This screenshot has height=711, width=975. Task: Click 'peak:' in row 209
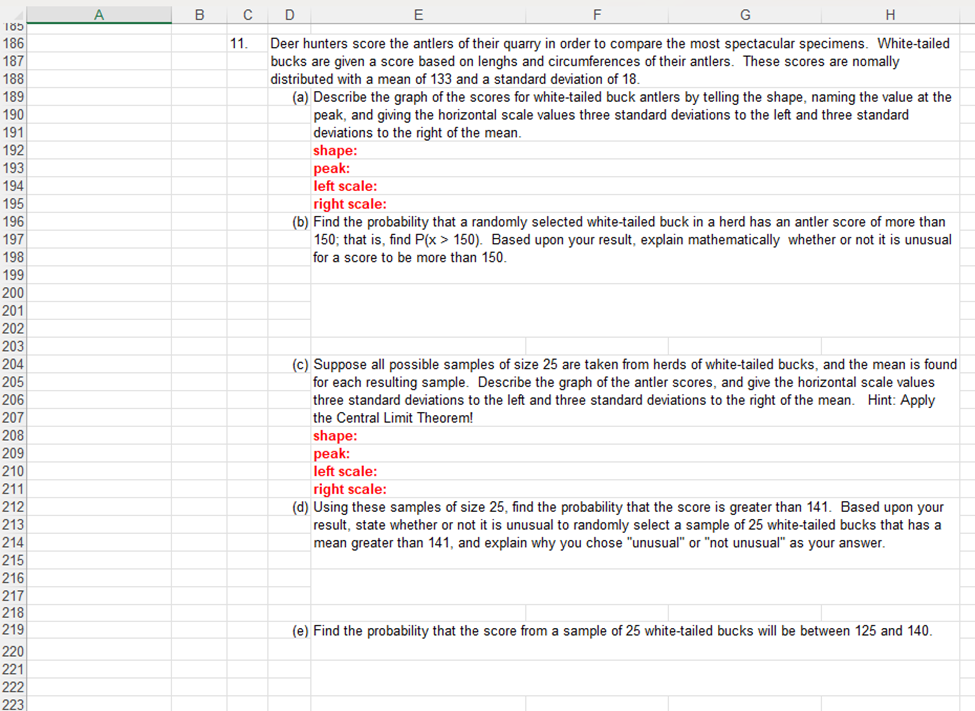point(331,453)
